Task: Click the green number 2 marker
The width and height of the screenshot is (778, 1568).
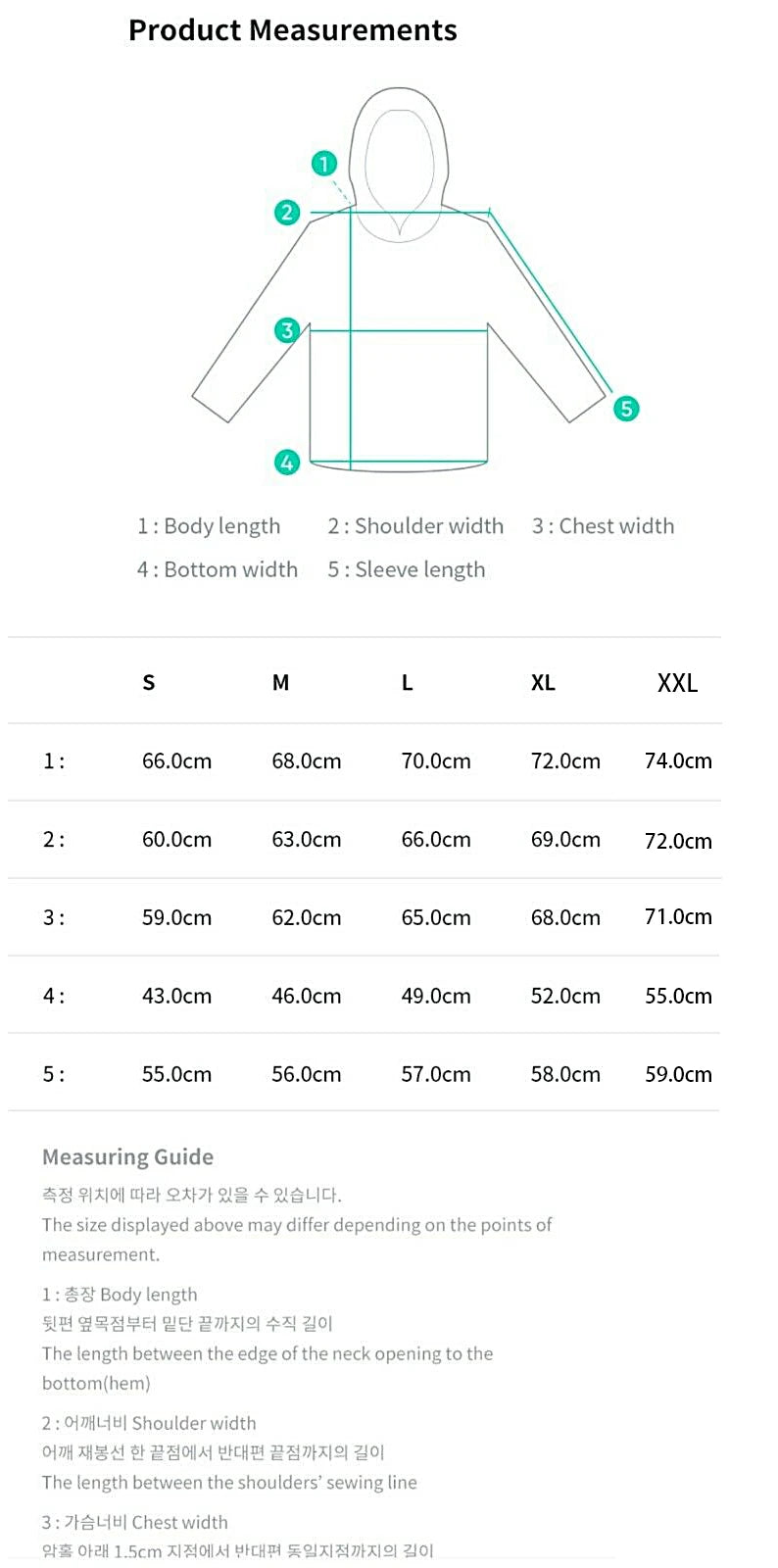Action: [x=286, y=212]
